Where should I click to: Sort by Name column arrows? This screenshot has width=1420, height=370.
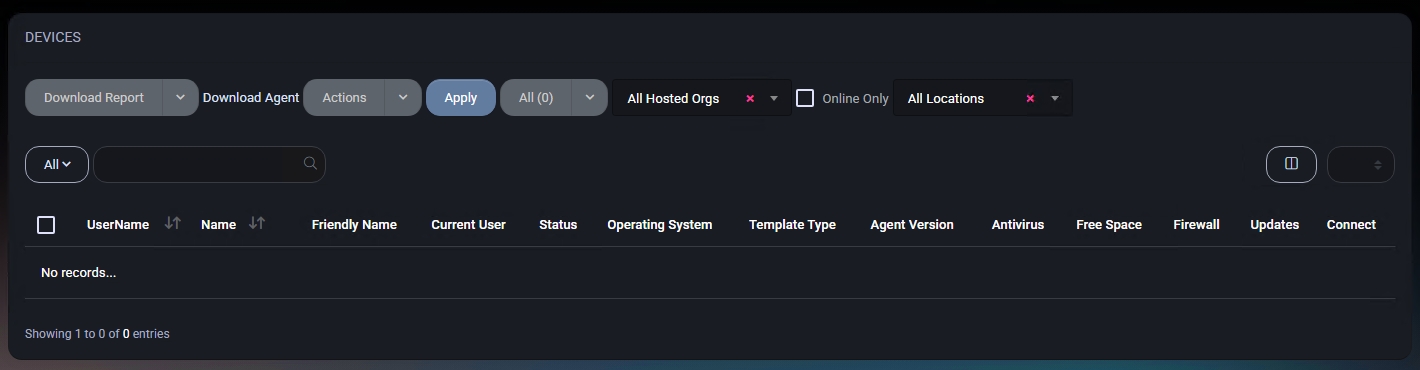tap(257, 224)
